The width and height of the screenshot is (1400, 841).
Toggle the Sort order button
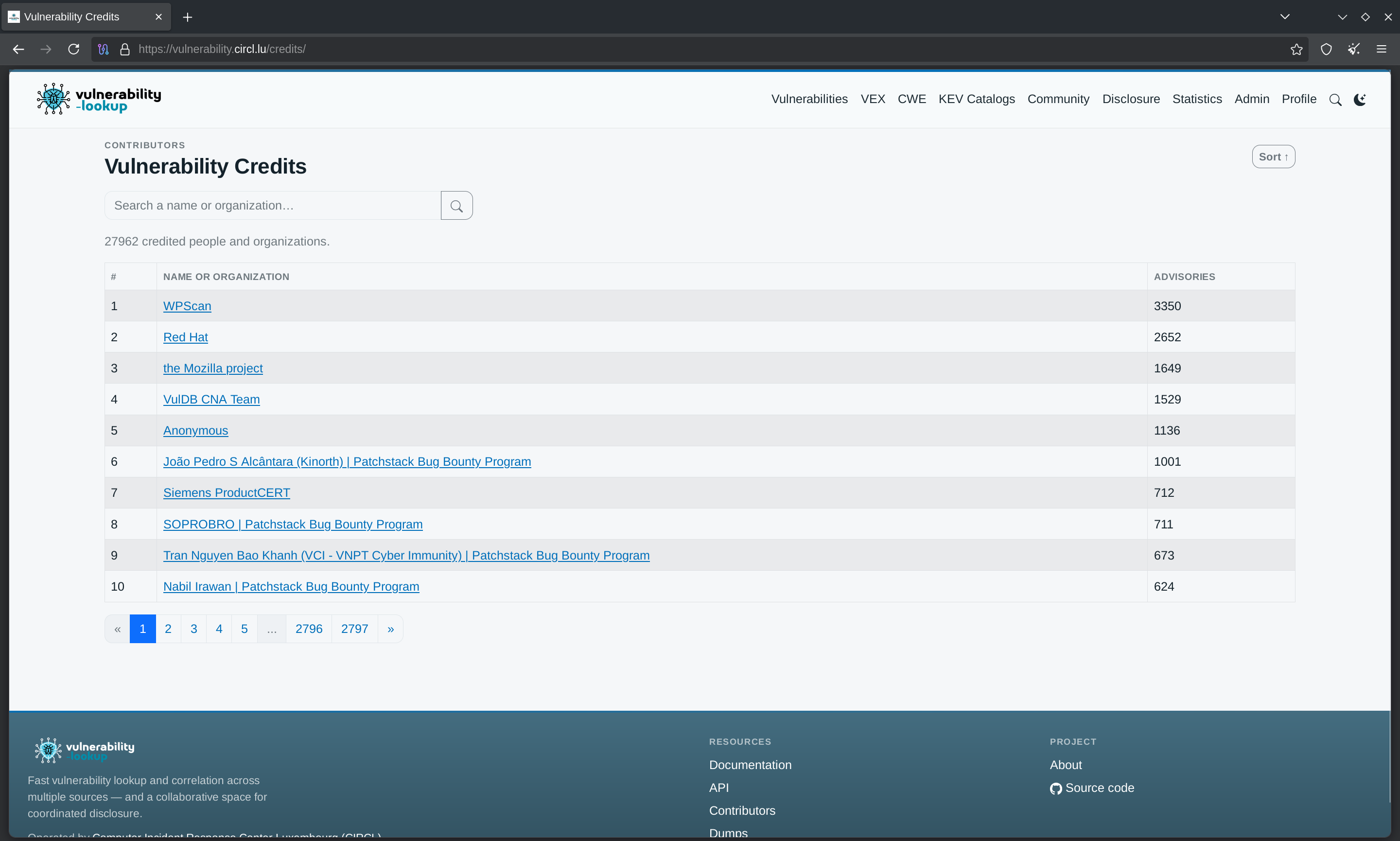click(x=1274, y=157)
